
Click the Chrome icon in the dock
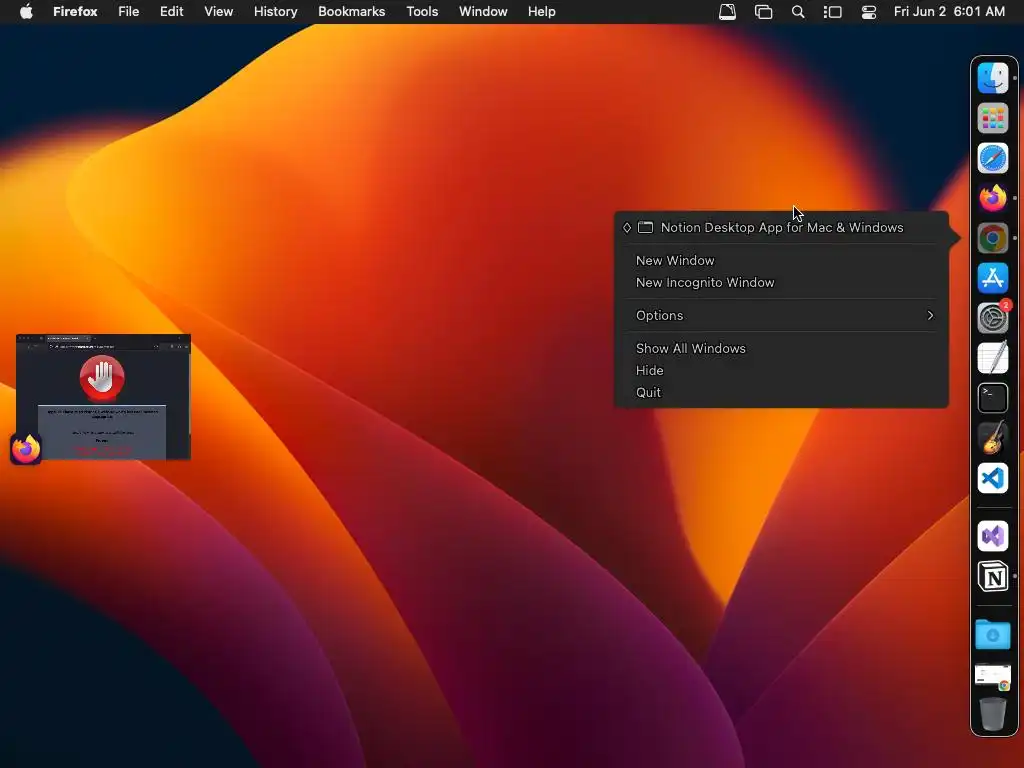pyautogui.click(x=993, y=238)
